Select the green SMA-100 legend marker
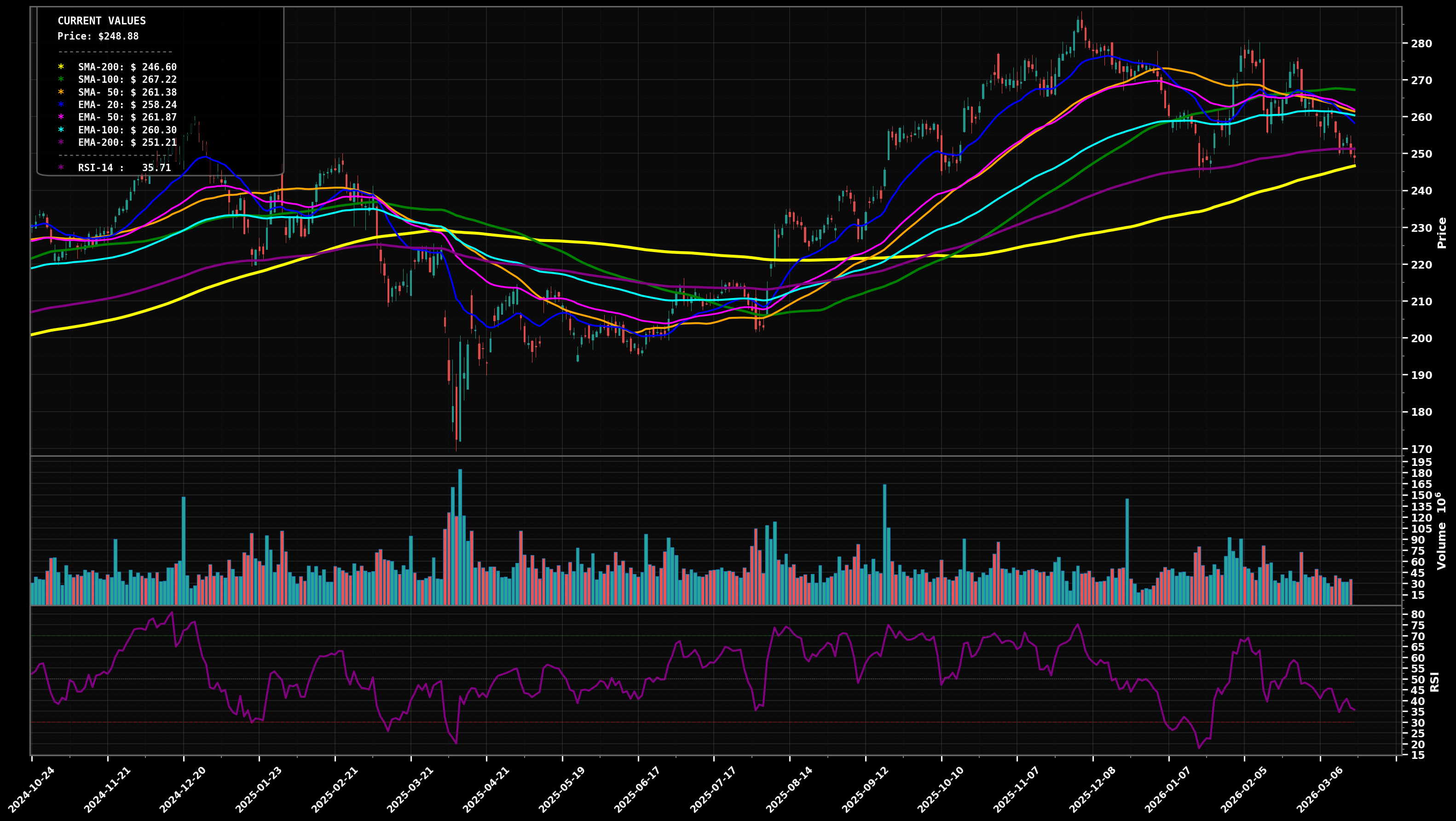Screen dimensions: 1456x821 (x=62, y=80)
